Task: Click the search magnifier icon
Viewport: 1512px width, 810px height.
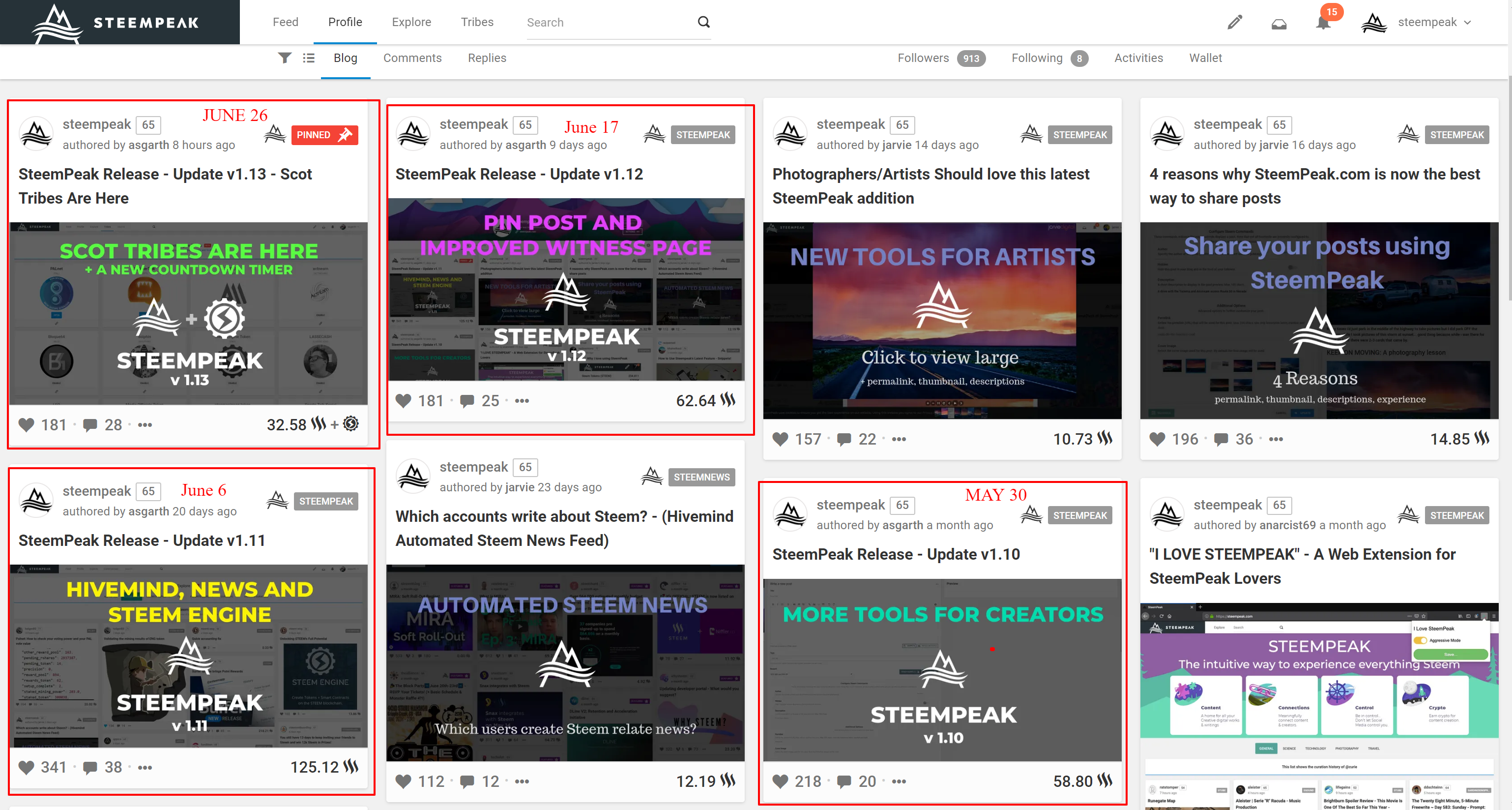Action: [703, 22]
